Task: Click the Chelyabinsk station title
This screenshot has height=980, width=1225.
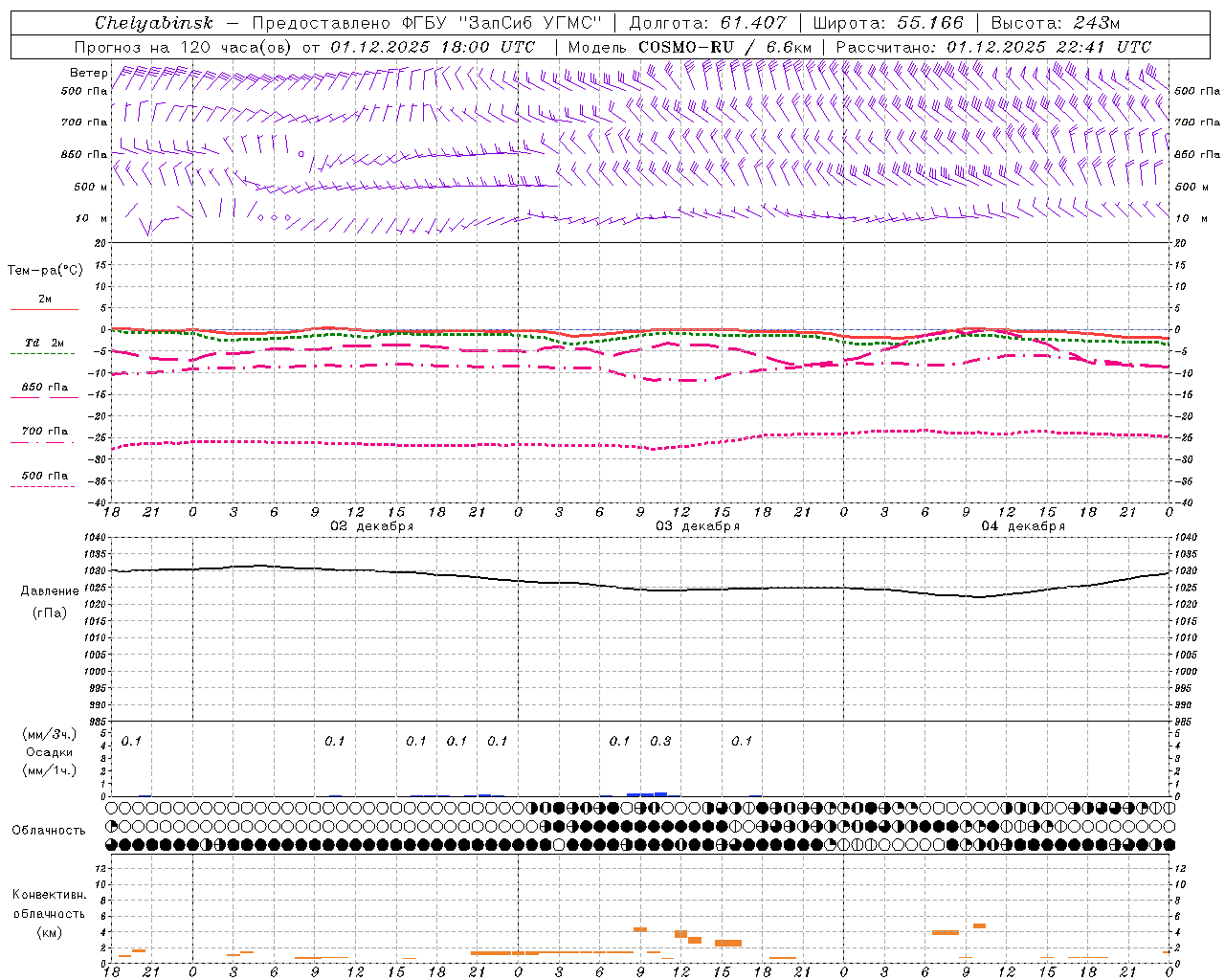Action: coord(154,23)
